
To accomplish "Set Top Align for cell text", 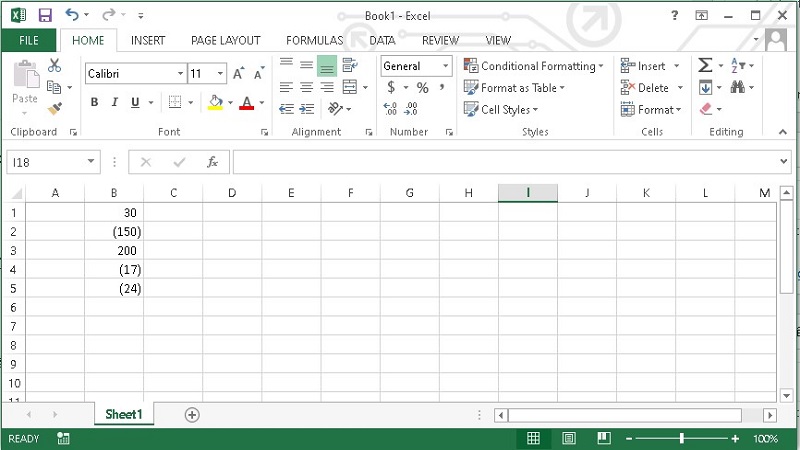I will coord(286,63).
